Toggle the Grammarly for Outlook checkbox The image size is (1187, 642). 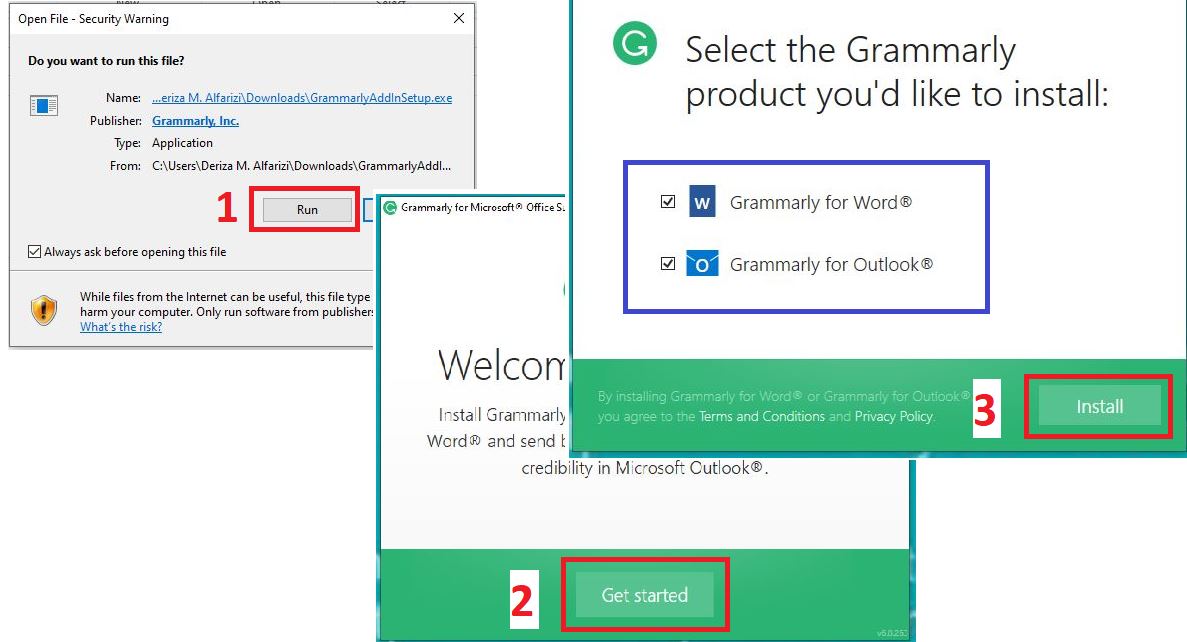coord(668,263)
